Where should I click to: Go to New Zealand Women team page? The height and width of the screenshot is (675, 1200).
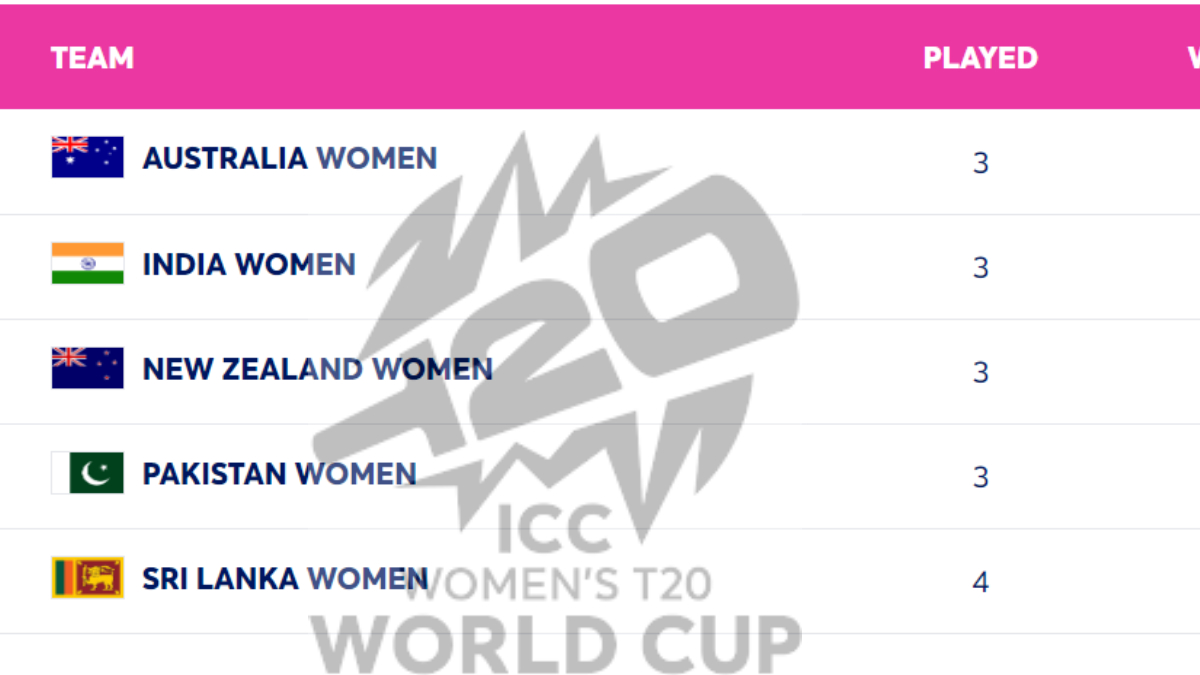tap(317, 369)
